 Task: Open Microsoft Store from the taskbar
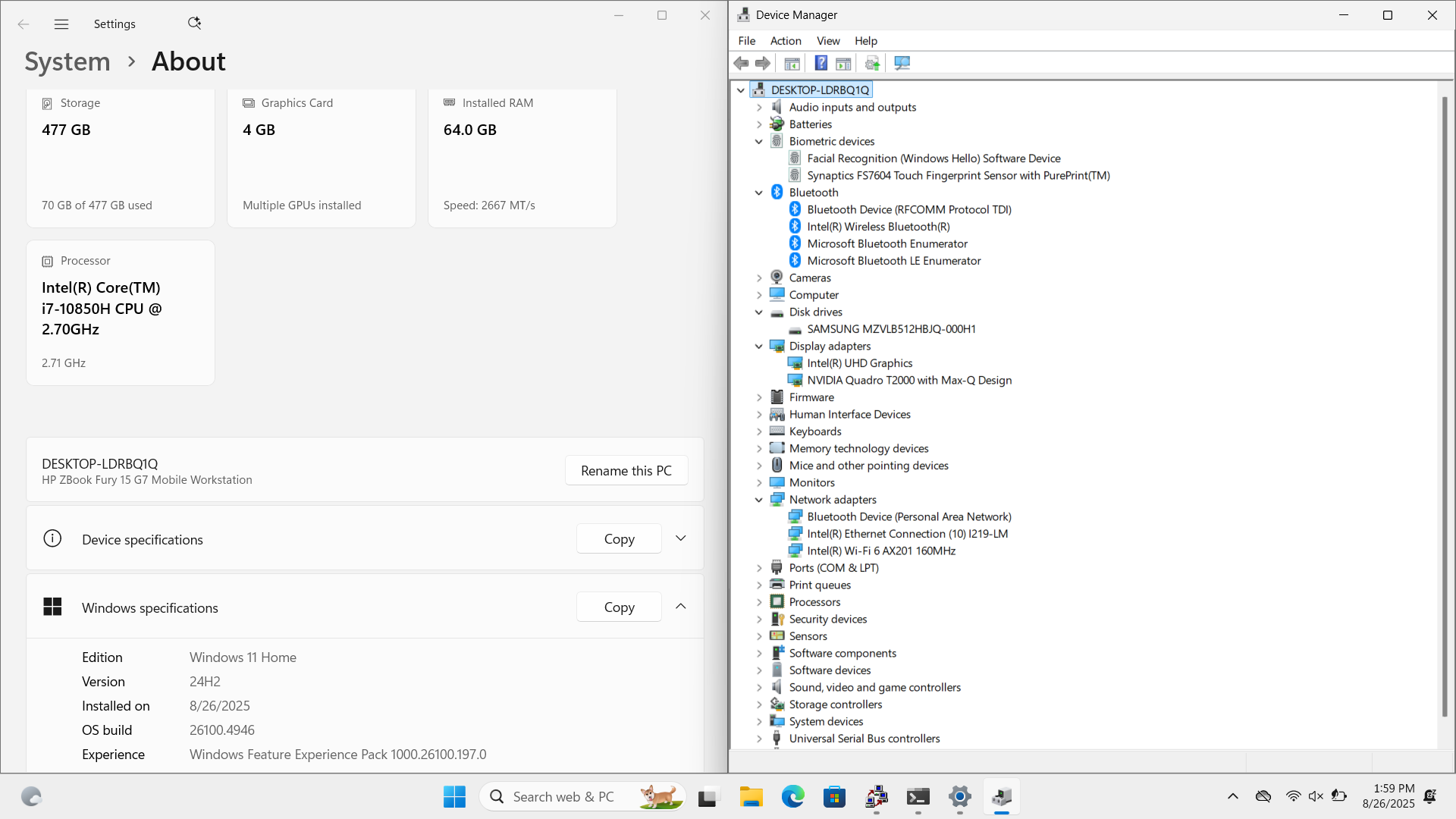point(834,796)
